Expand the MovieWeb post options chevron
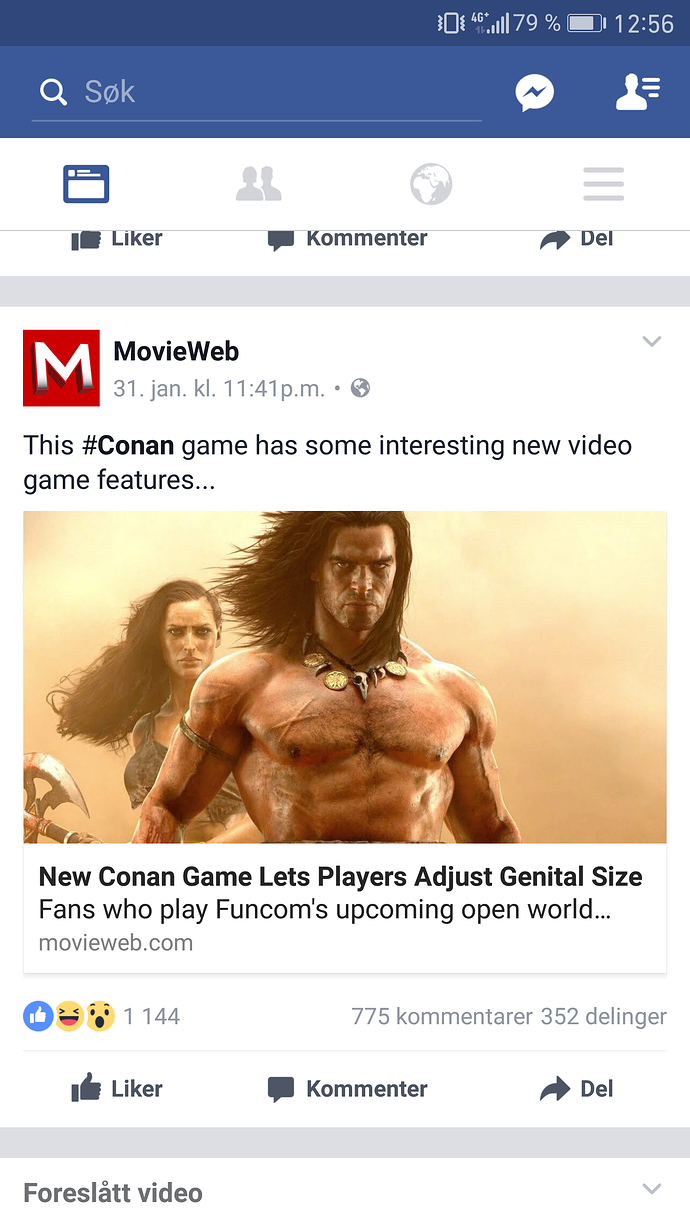This screenshot has height=1226, width=690. coord(652,342)
